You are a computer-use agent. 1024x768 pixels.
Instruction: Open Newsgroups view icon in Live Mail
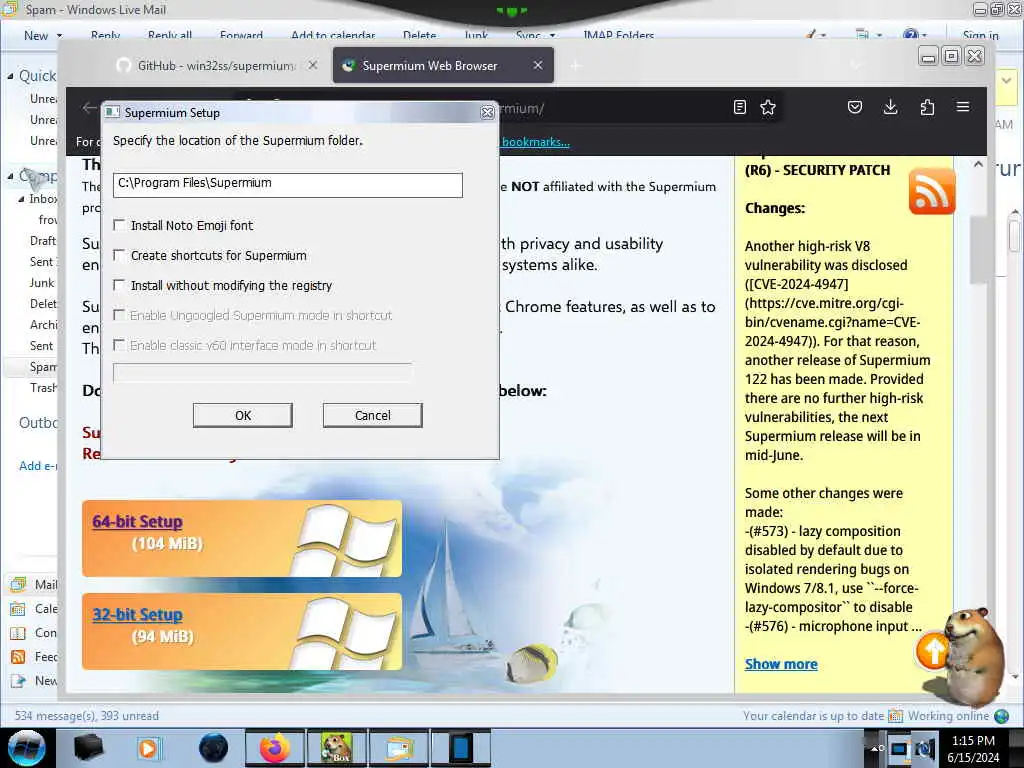(x=18, y=681)
